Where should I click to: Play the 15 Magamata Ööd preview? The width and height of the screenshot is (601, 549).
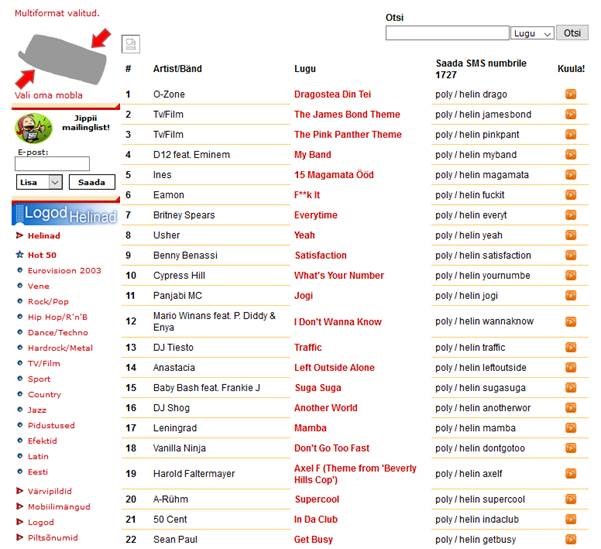click(x=570, y=174)
